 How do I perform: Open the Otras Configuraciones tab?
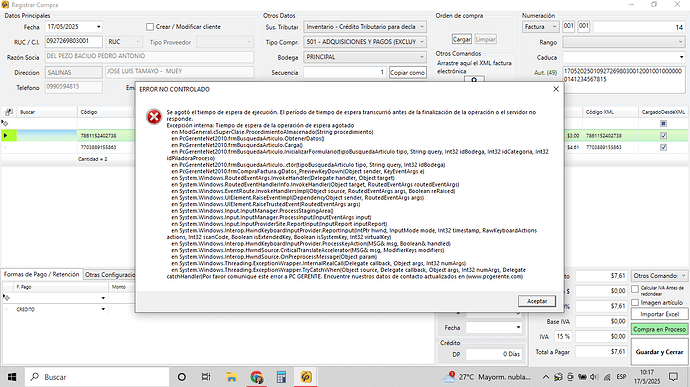[110, 275]
